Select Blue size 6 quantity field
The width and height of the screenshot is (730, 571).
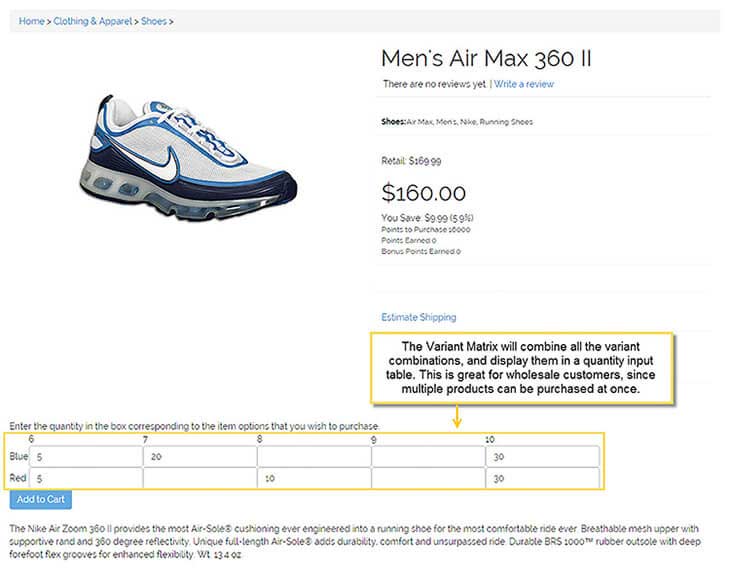point(86,456)
